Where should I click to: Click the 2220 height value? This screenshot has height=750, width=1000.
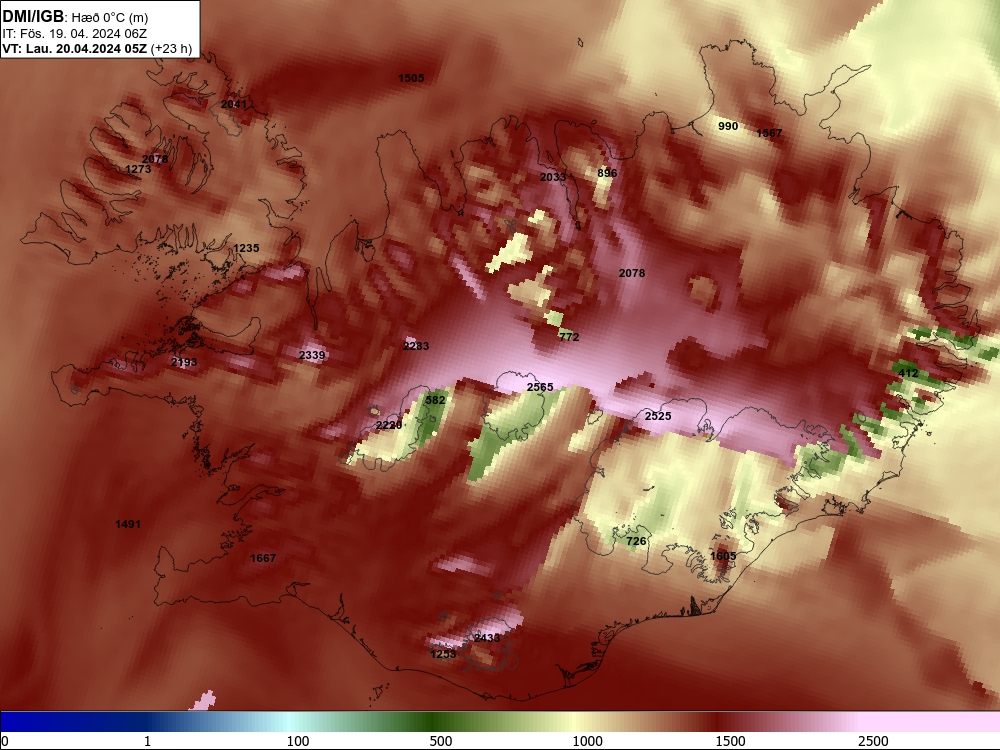tap(389, 425)
